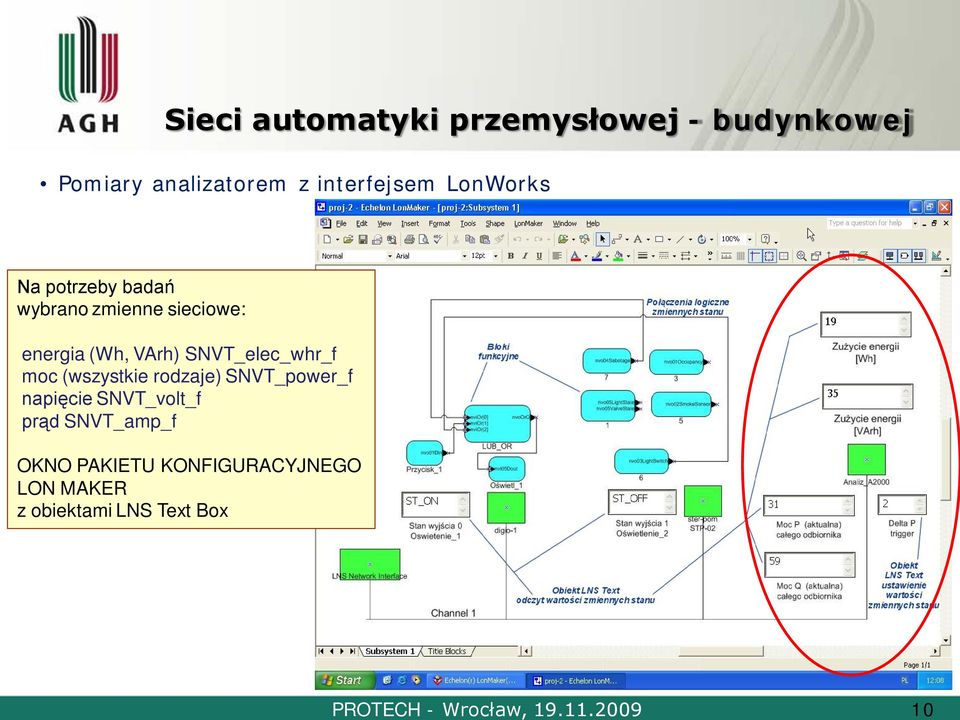The height and width of the screenshot is (720, 960).
Task: Toggle the dashed-box connection points button
Action: [769, 256]
